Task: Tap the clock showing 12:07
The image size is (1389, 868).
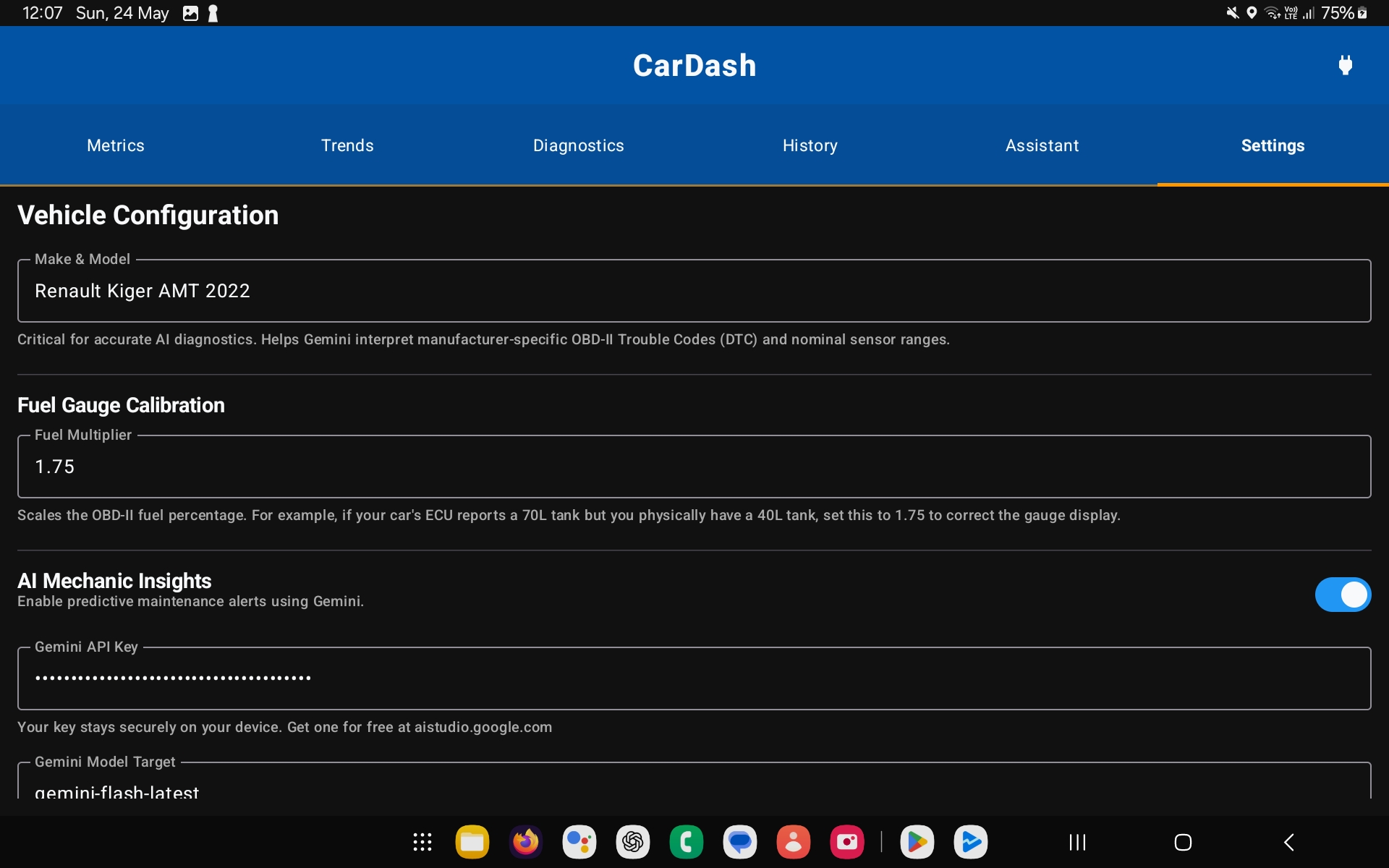Action: (x=43, y=13)
